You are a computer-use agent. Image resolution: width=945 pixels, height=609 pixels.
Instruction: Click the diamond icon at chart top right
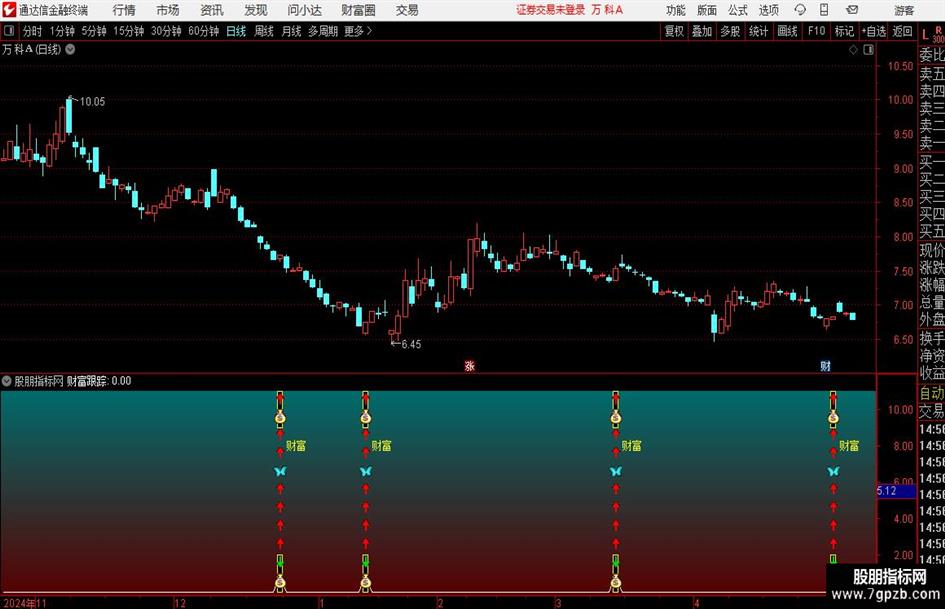click(x=853, y=50)
